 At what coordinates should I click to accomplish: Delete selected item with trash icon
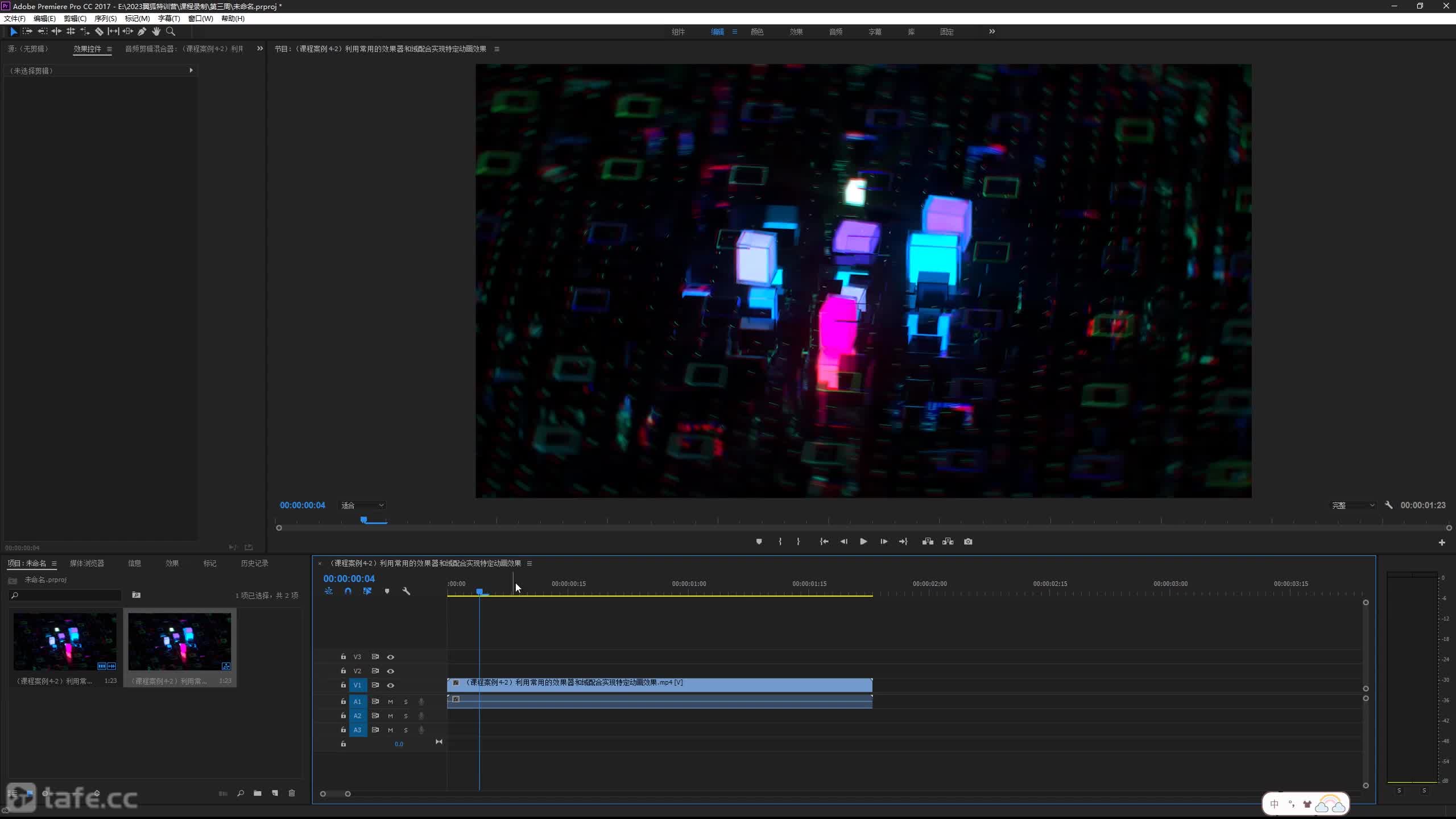[x=292, y=793]
